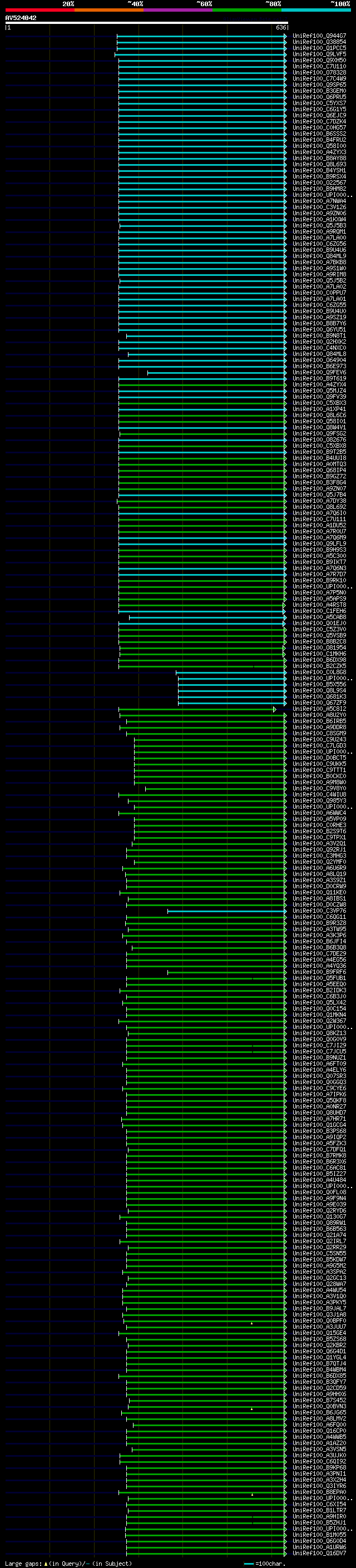Click the white query sequence bar

(146, 22)
